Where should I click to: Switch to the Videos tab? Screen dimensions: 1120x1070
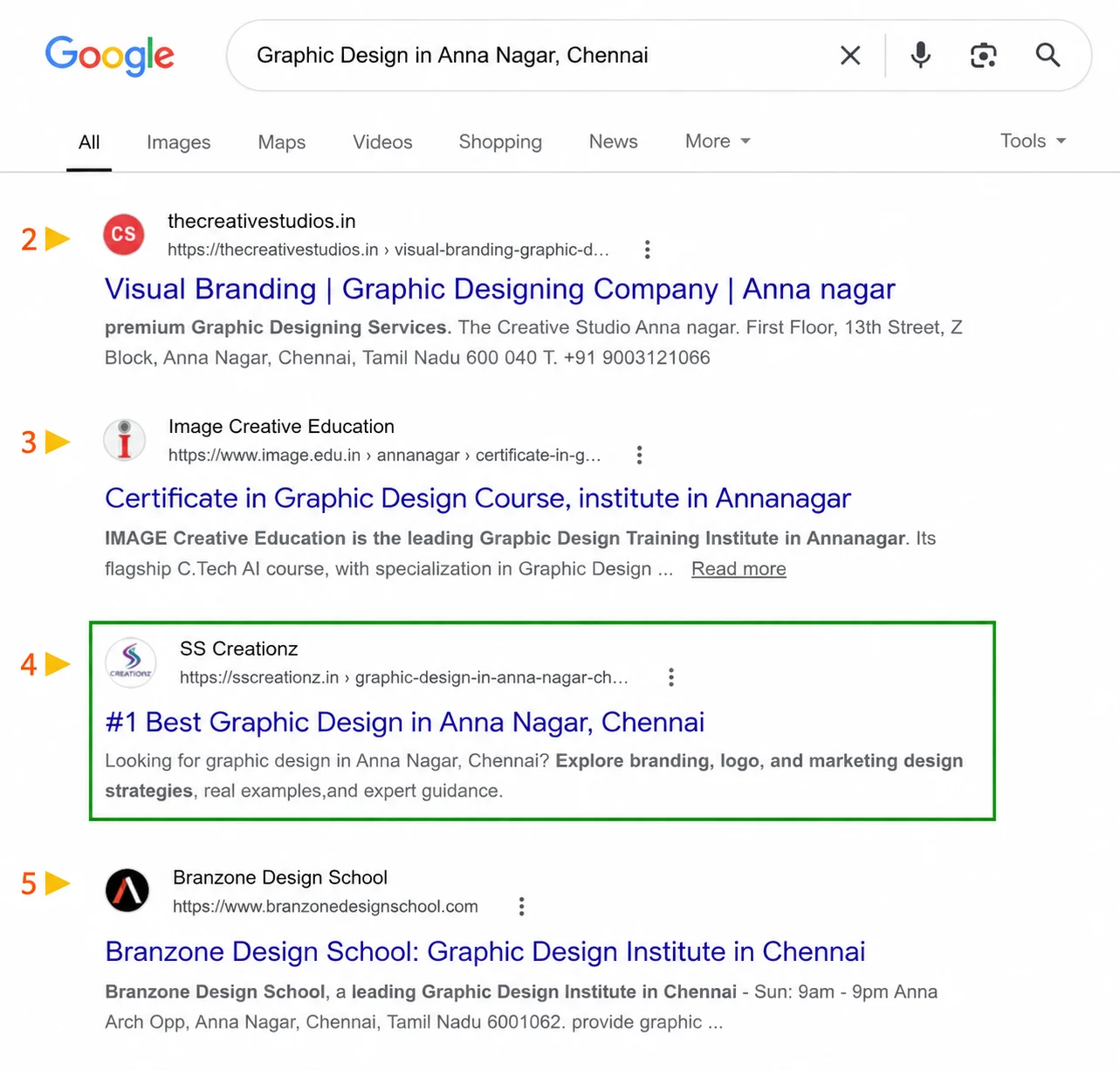point(382,142)
